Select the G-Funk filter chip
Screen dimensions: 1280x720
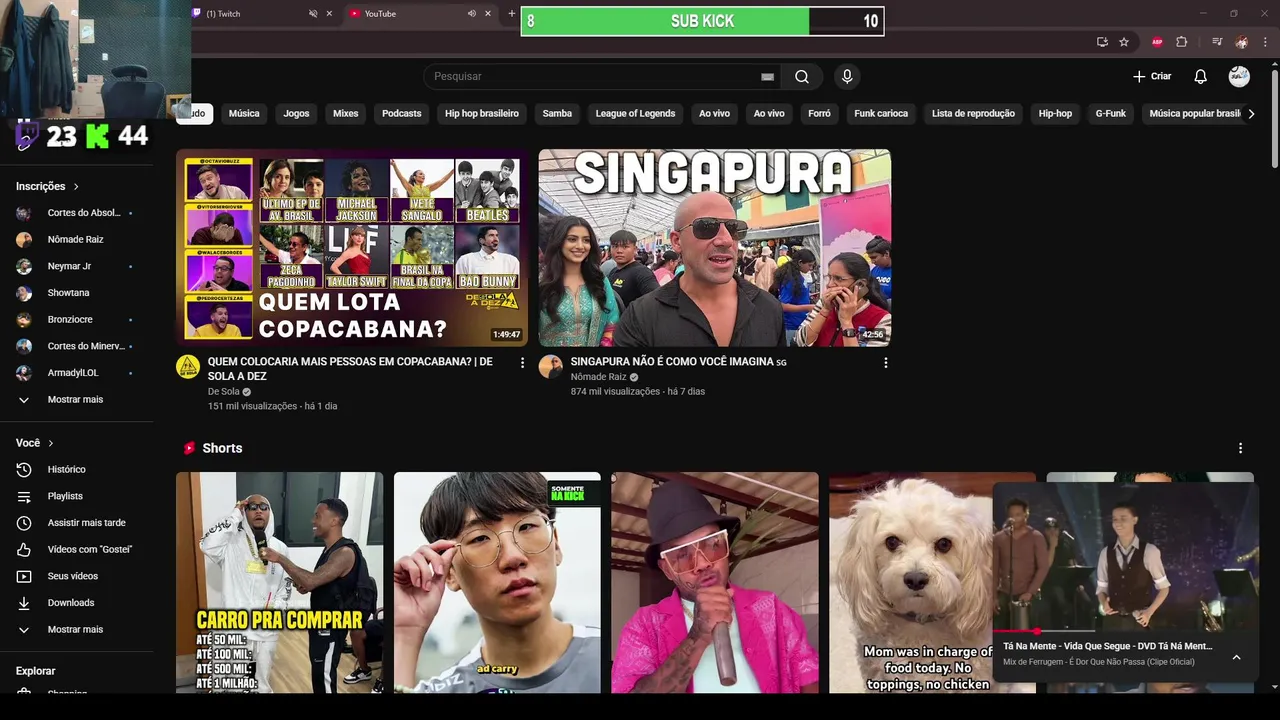point(1111,114)
